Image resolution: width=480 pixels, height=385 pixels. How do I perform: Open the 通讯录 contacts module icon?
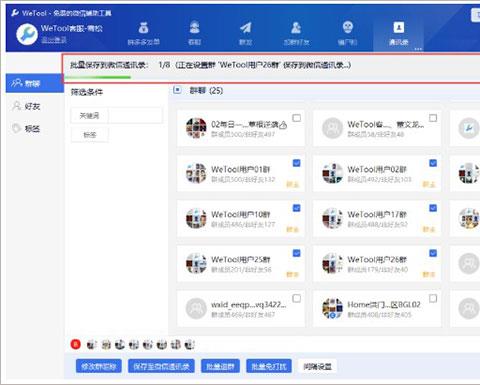(x=399, y=27)
